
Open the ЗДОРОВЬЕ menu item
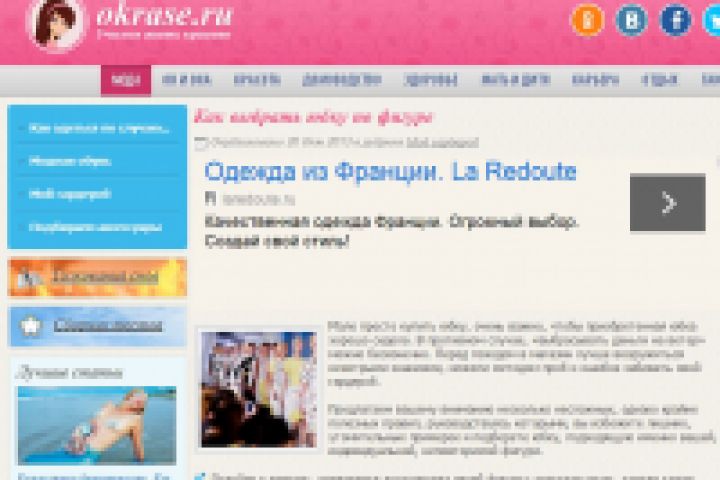point(431,80)
